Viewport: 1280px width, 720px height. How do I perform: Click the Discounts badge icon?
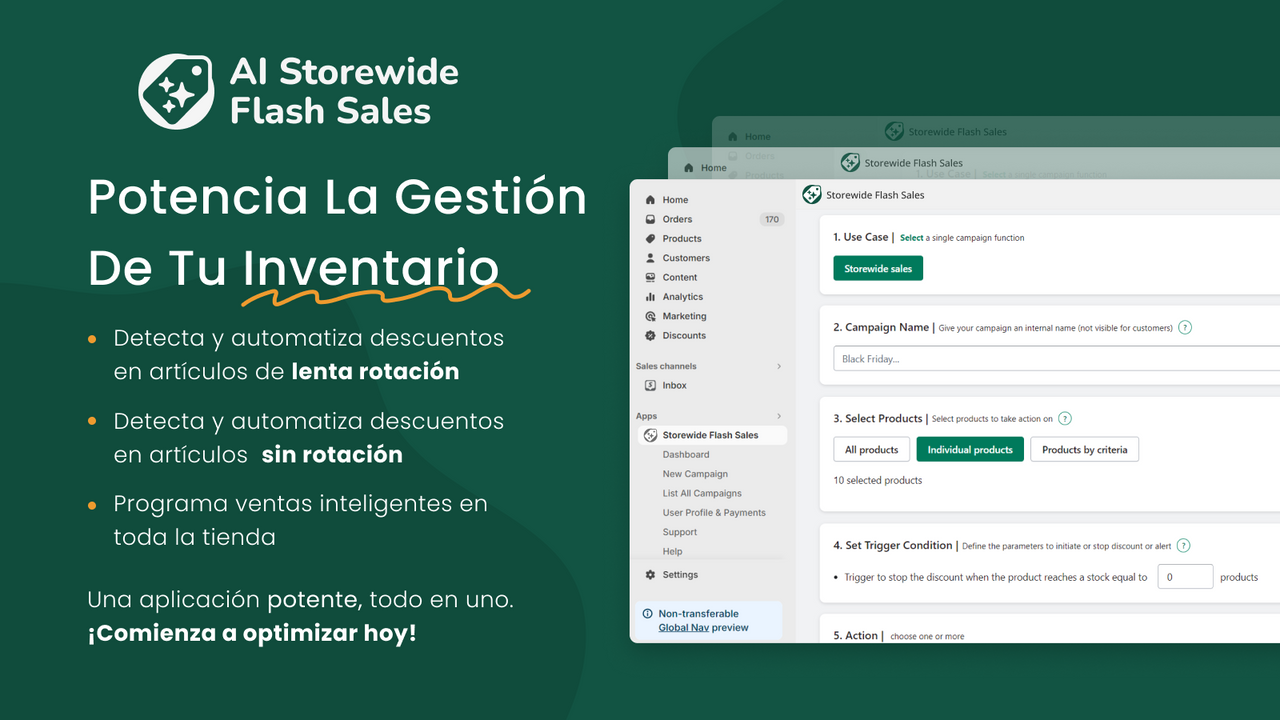(651, 336)
